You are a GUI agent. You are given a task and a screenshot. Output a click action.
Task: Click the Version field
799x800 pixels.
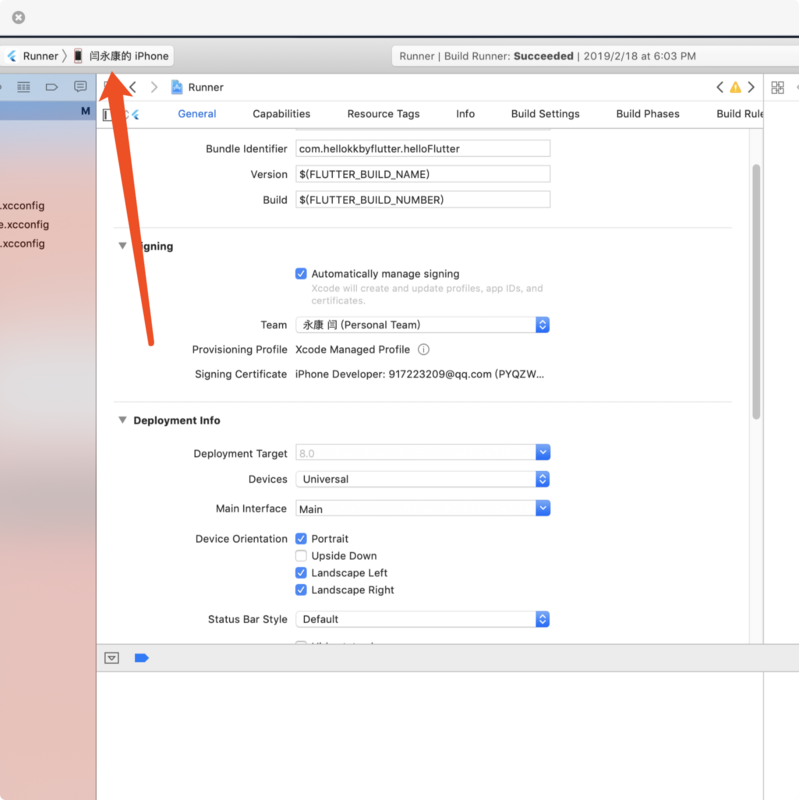(x=422, y=174)
